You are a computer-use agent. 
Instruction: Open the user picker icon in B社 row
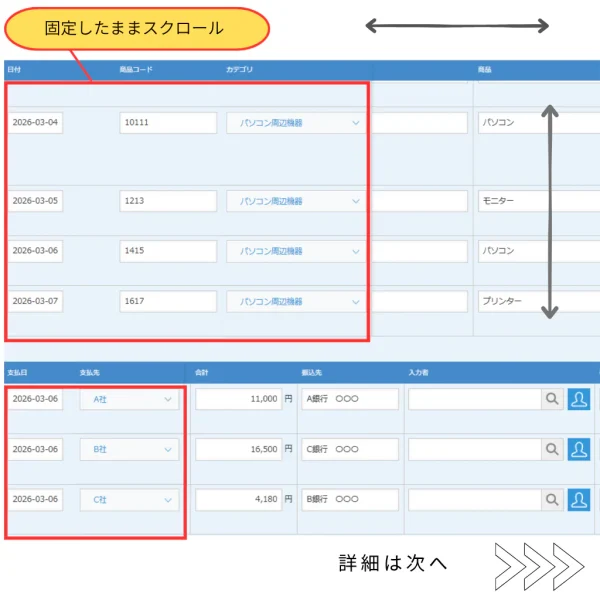(x=579, y=449)
